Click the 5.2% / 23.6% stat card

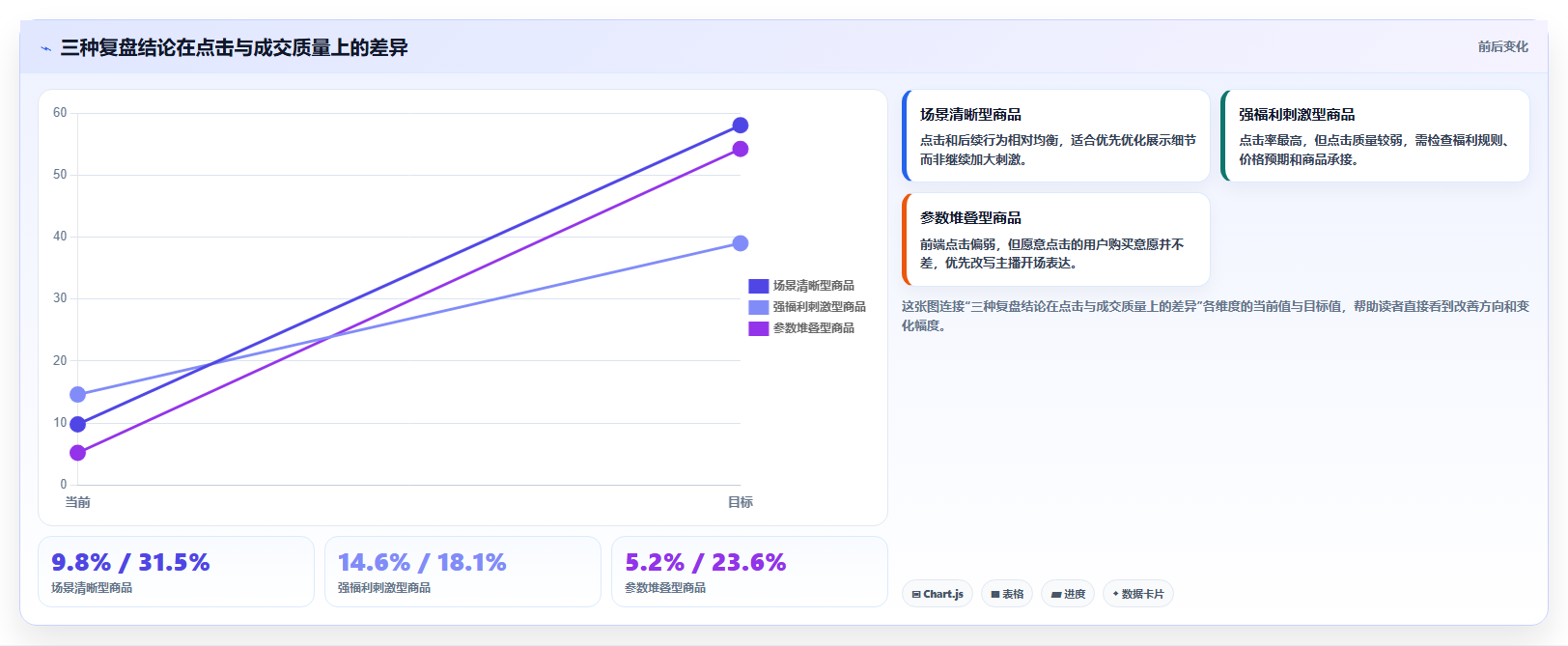coord(749,572)
